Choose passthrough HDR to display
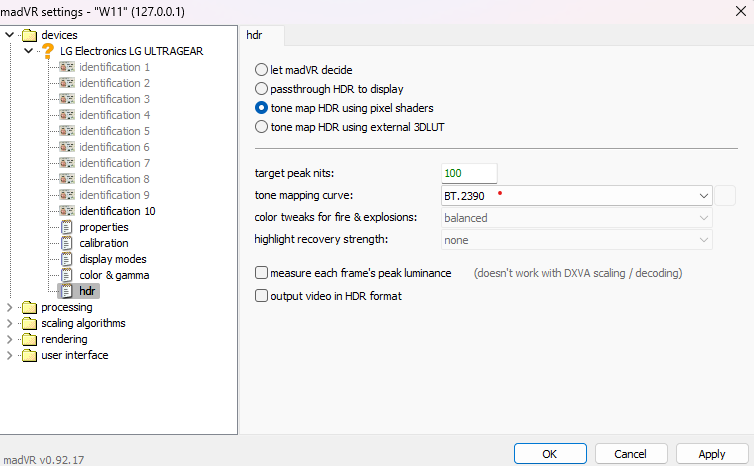 [x=262, y=89]
